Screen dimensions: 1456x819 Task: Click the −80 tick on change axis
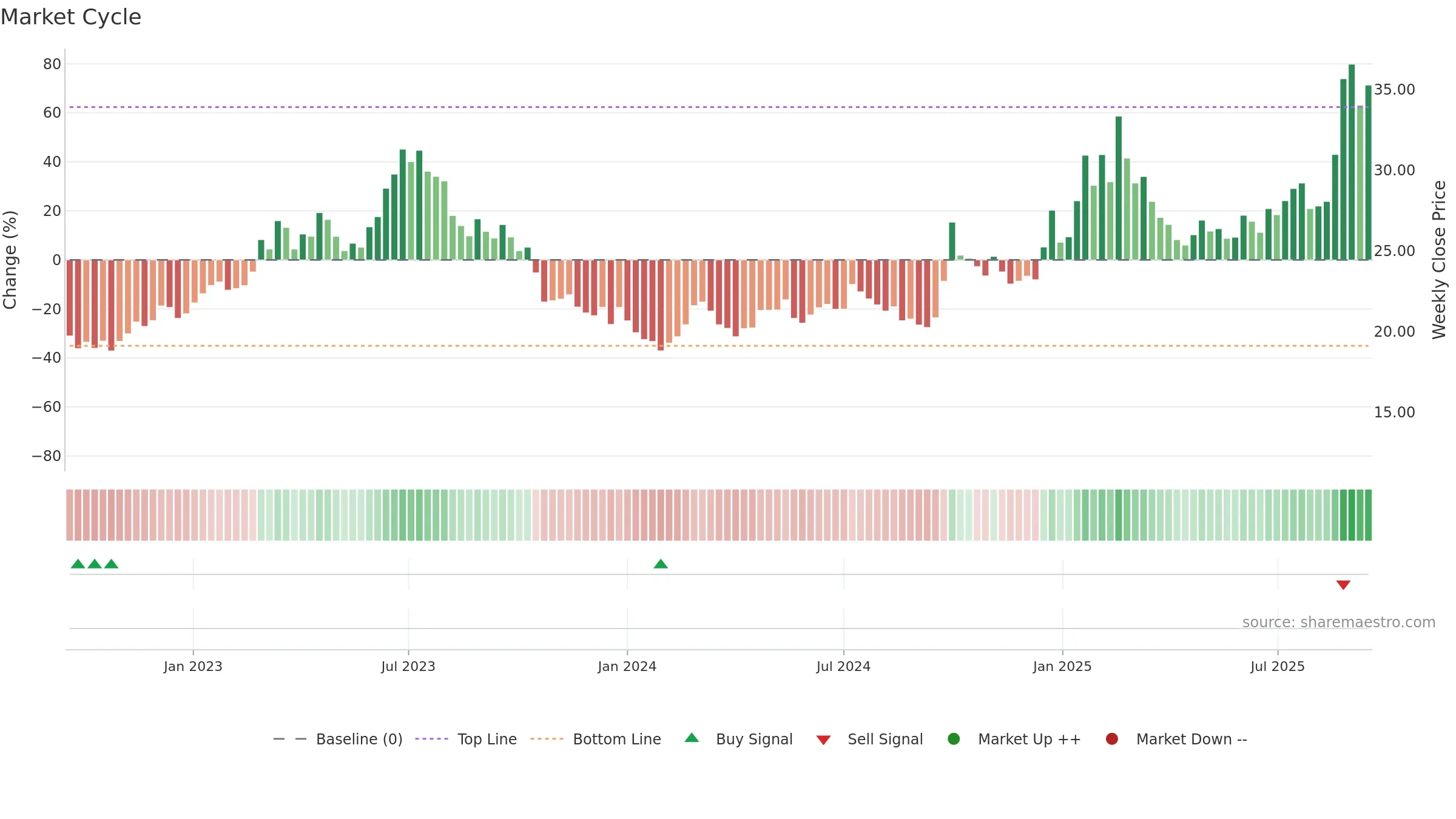[x=47, y=456]
